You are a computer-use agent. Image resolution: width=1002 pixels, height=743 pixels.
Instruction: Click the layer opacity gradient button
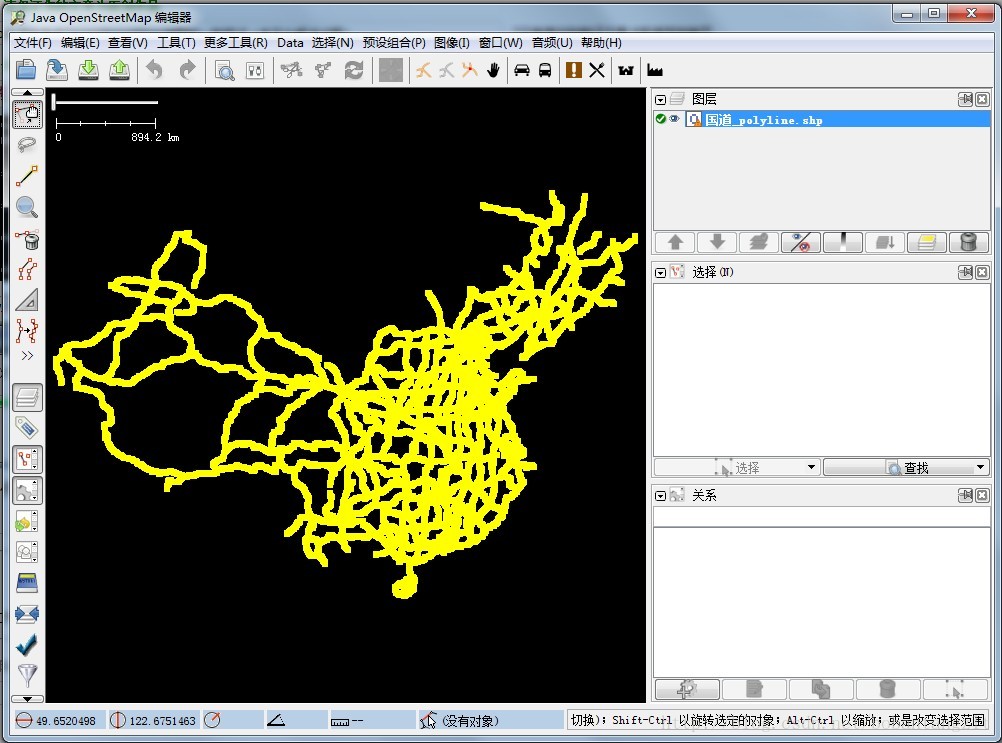click(x=842, y=242)
